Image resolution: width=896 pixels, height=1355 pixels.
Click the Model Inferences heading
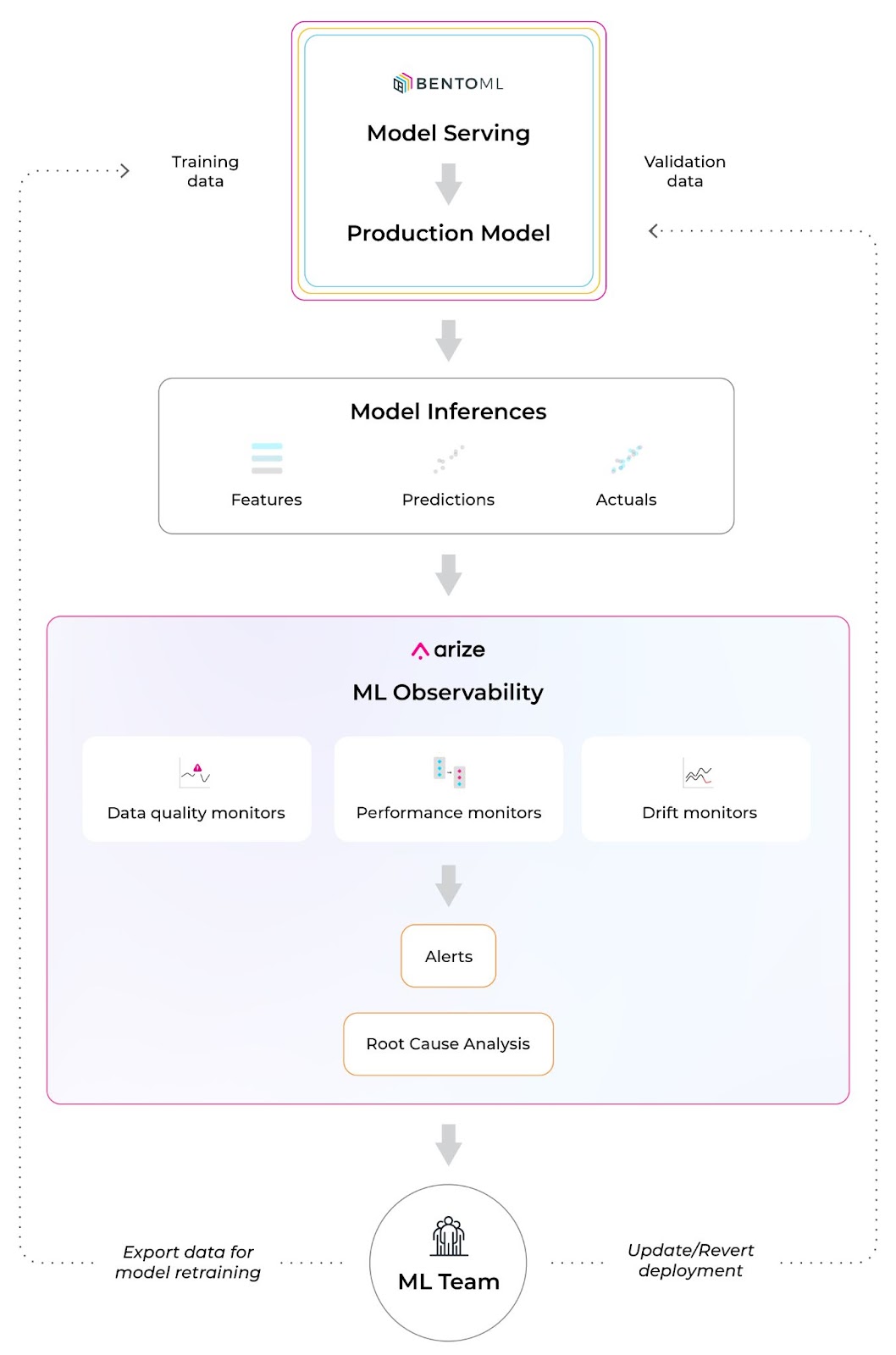448,412
